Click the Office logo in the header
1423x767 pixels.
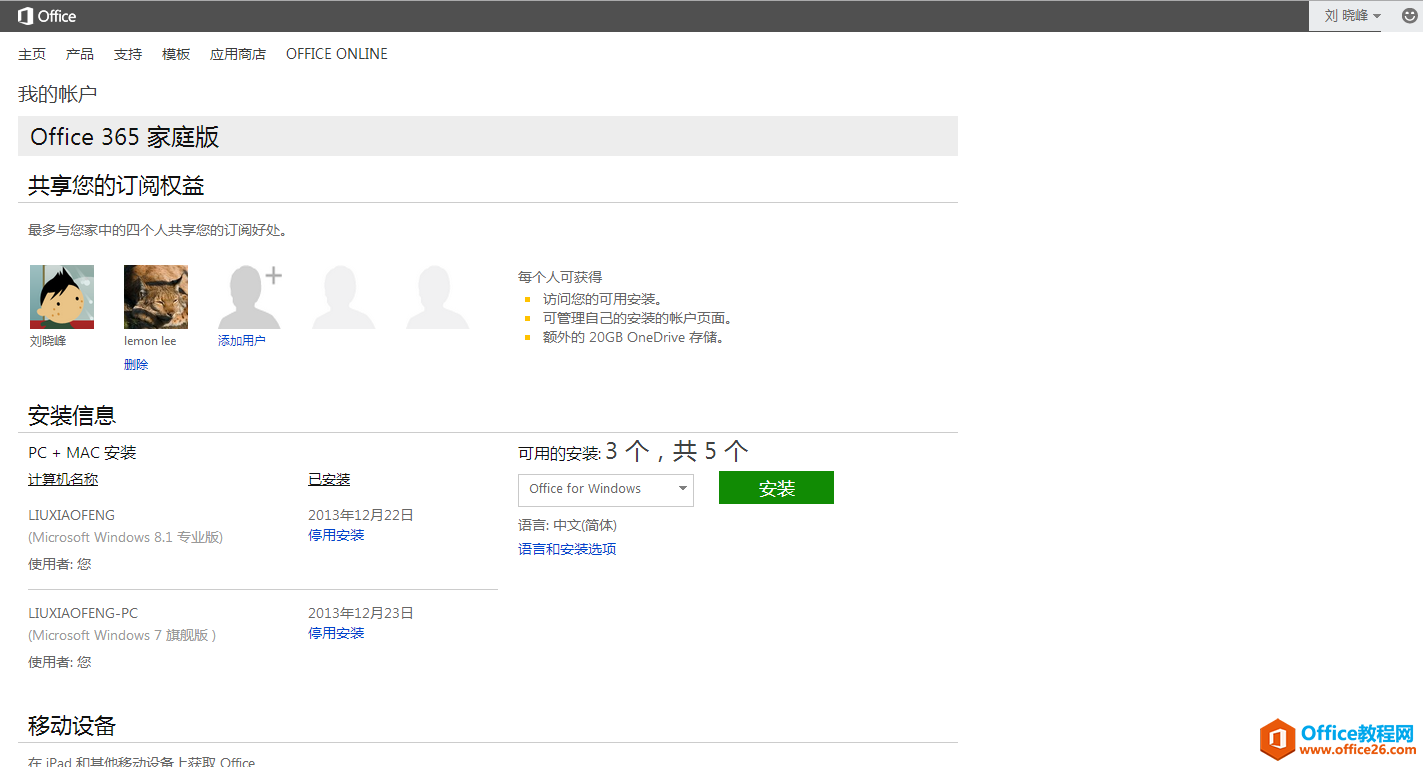pos(47,16)
